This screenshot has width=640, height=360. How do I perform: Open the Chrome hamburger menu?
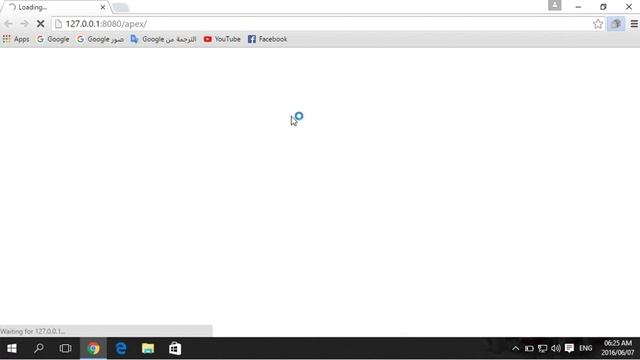coord(634,24)
